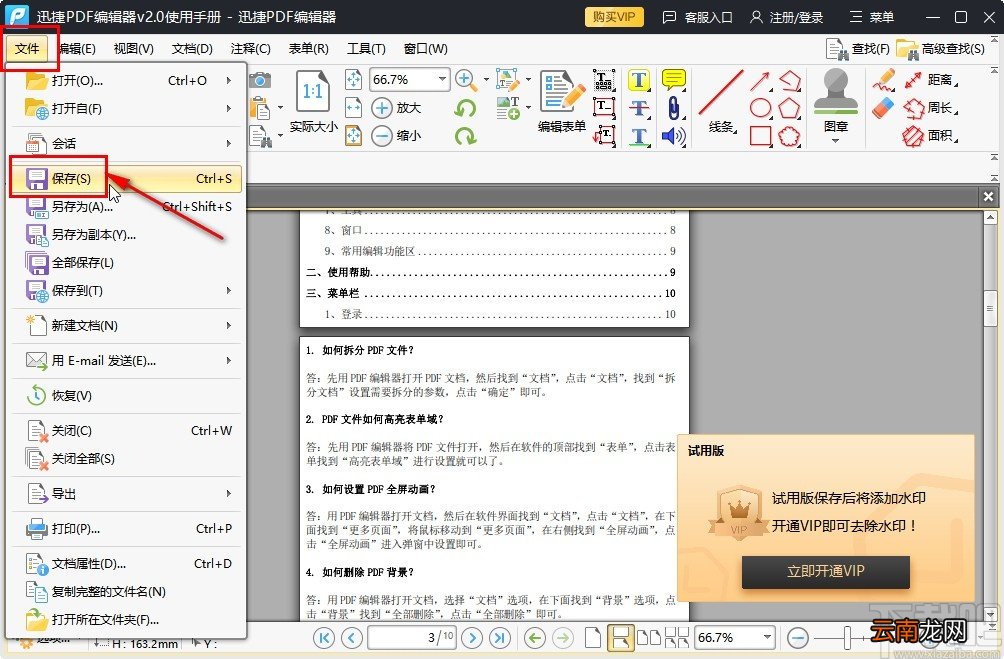Screen dimensions: 1004x659
Task: Open the bottom bar zoom 66.7% dropdown
Action: (767, 637)
